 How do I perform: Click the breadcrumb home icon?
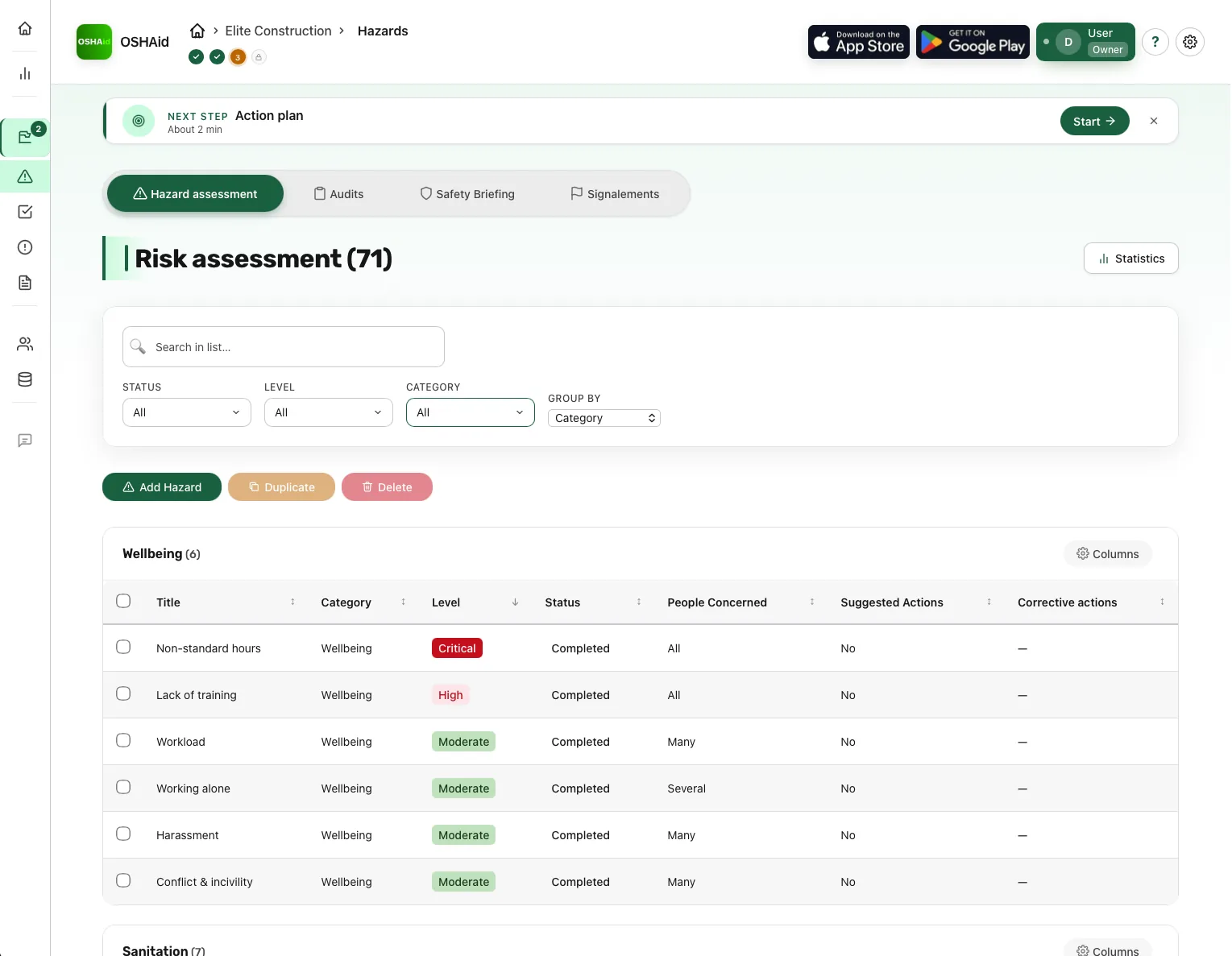click(x=197, y=31)
